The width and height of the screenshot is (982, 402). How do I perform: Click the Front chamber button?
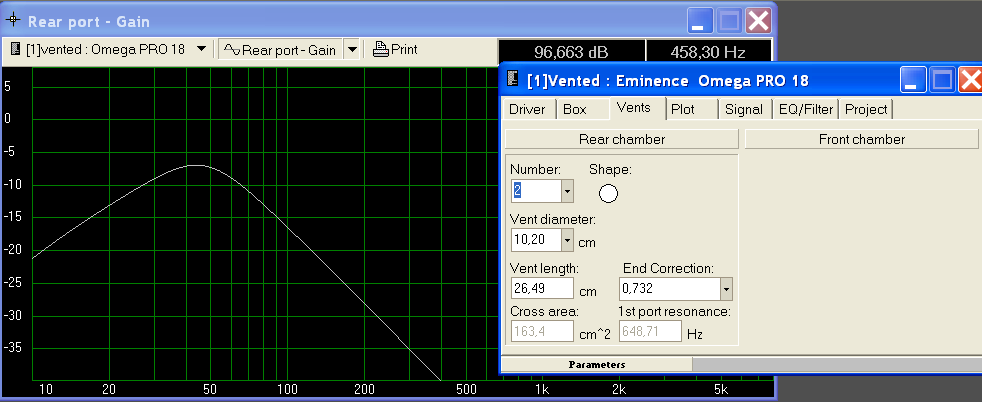(862, 139)
